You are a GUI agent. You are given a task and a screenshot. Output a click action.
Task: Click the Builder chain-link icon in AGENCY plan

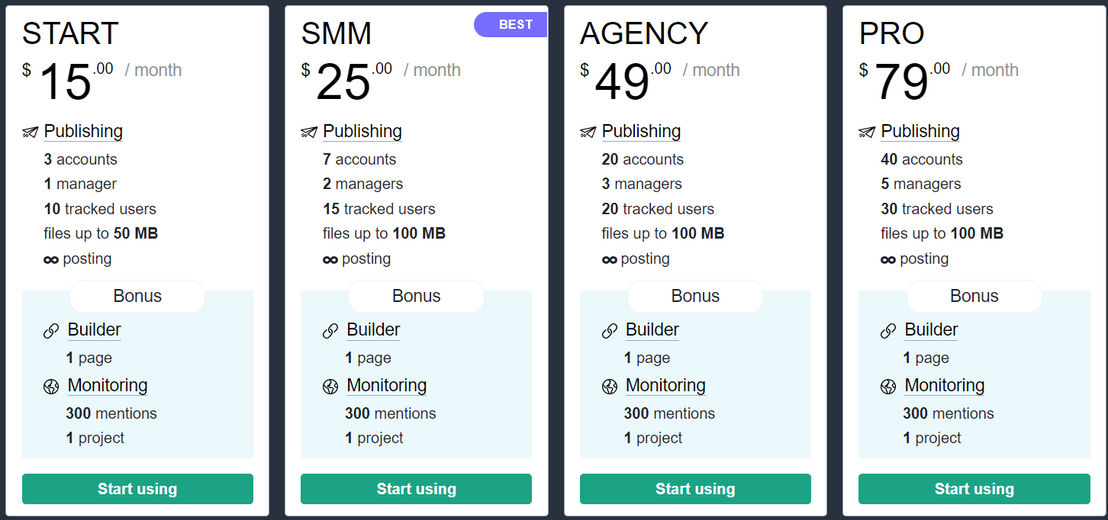[x=609, y=331]
